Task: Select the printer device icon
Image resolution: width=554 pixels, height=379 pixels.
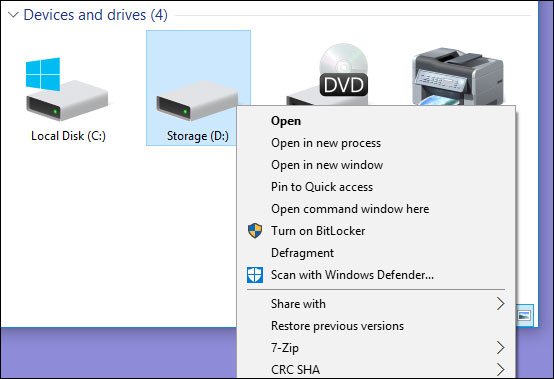Action: coord(458,77)
